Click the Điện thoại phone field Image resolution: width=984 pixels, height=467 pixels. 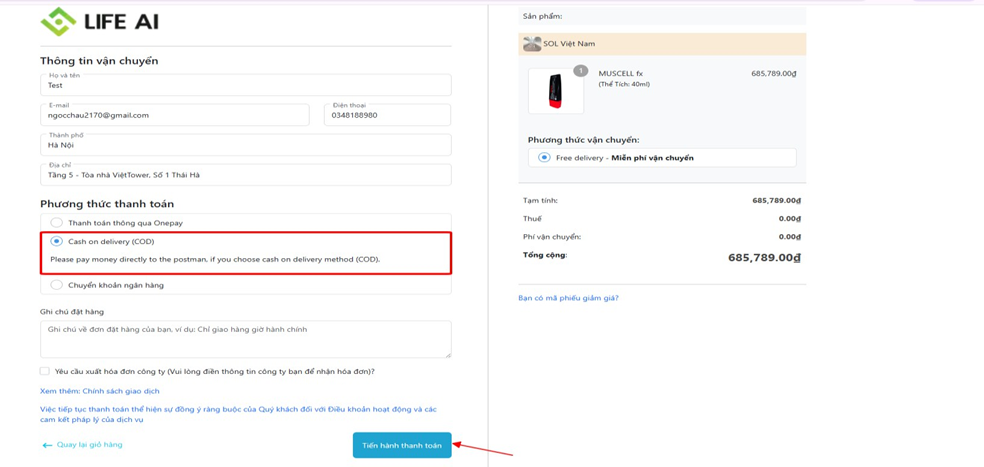[x=387, y=115]
